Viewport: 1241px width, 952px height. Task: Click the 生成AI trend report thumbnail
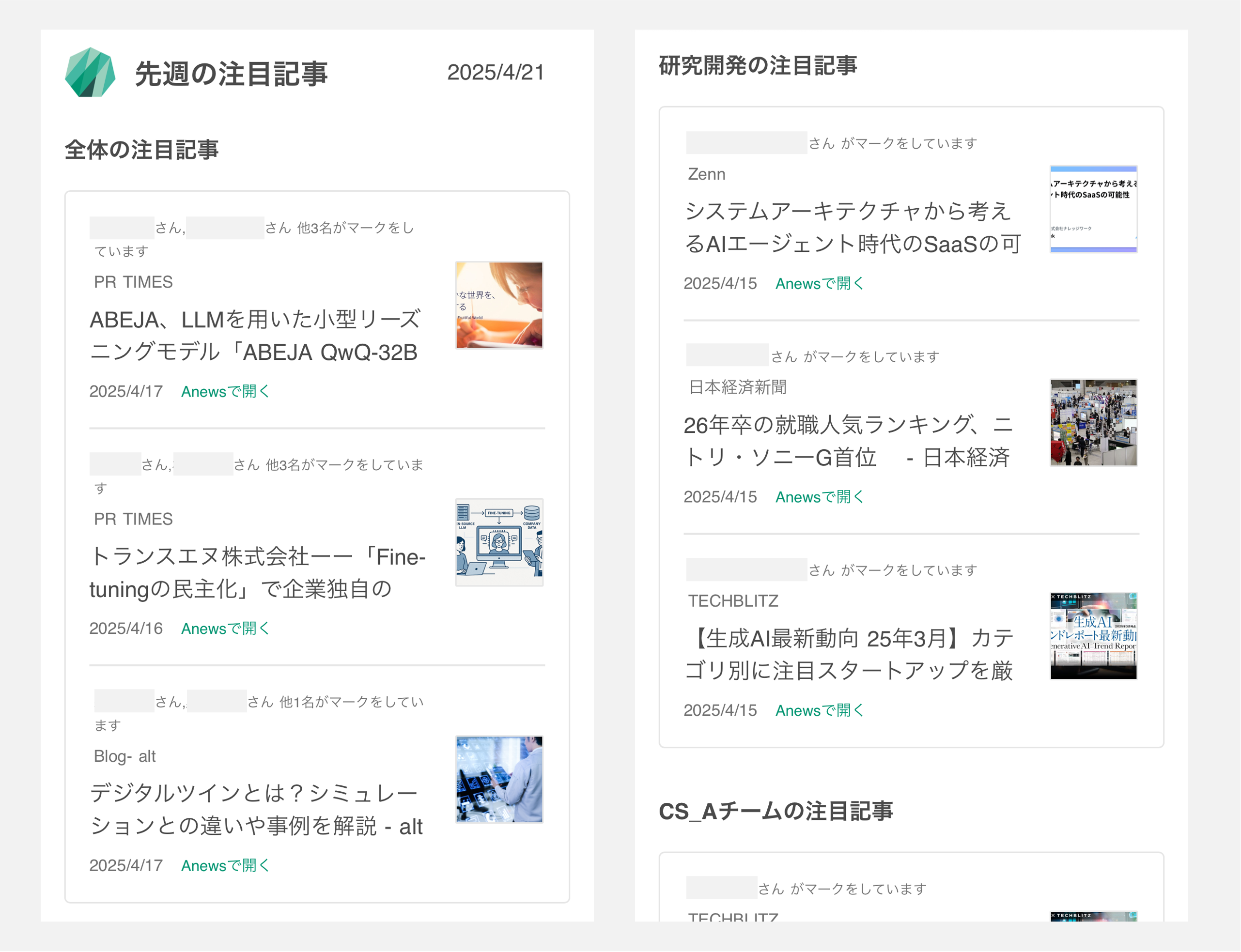coord(1094,636)
